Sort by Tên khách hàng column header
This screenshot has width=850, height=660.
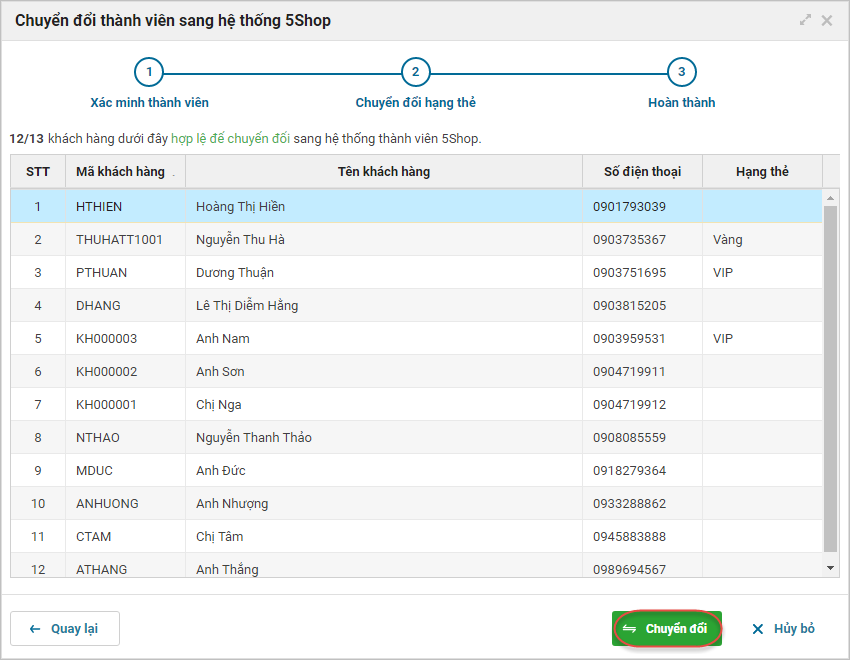[383, 172]
